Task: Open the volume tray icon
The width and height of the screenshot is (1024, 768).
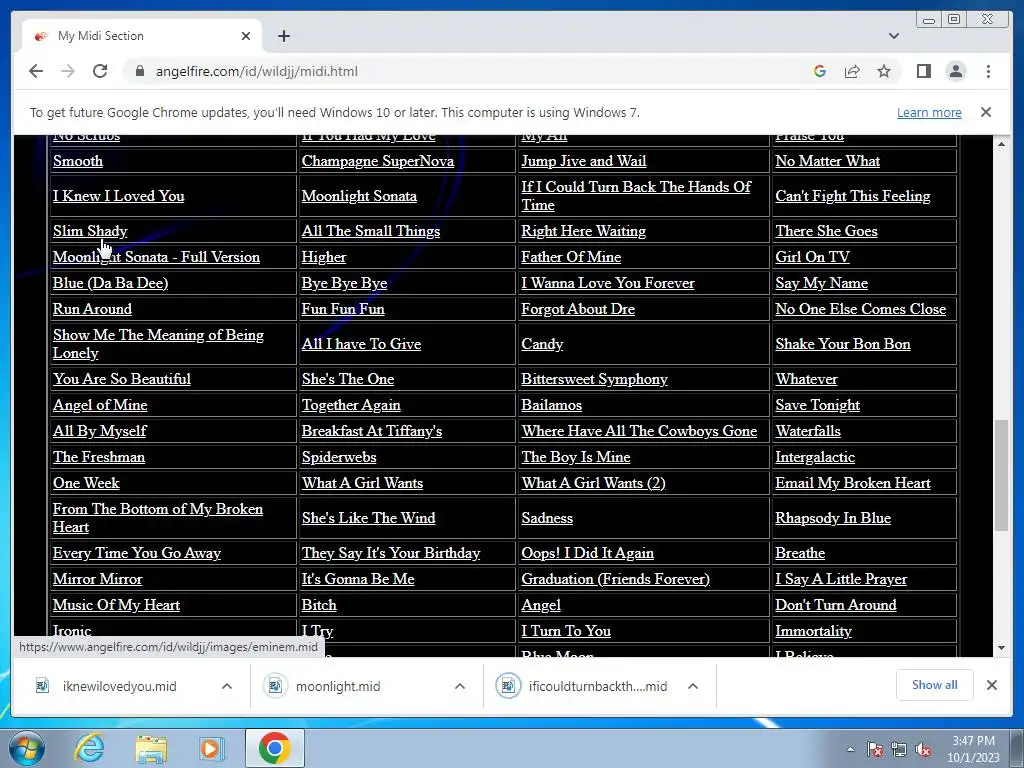Action: click(923, 749)
